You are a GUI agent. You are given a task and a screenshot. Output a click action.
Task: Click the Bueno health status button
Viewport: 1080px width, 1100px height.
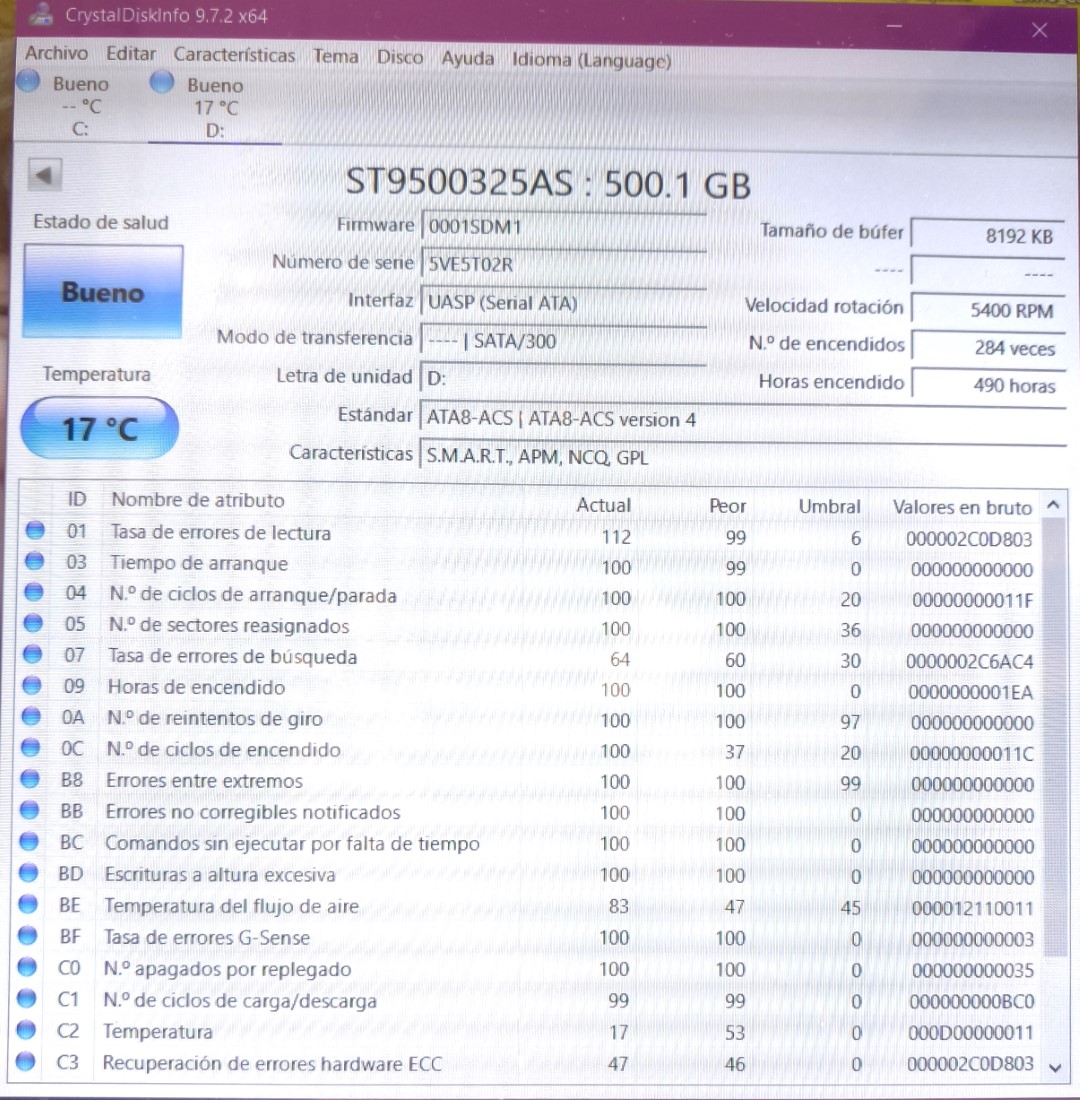tap(102, 292)
